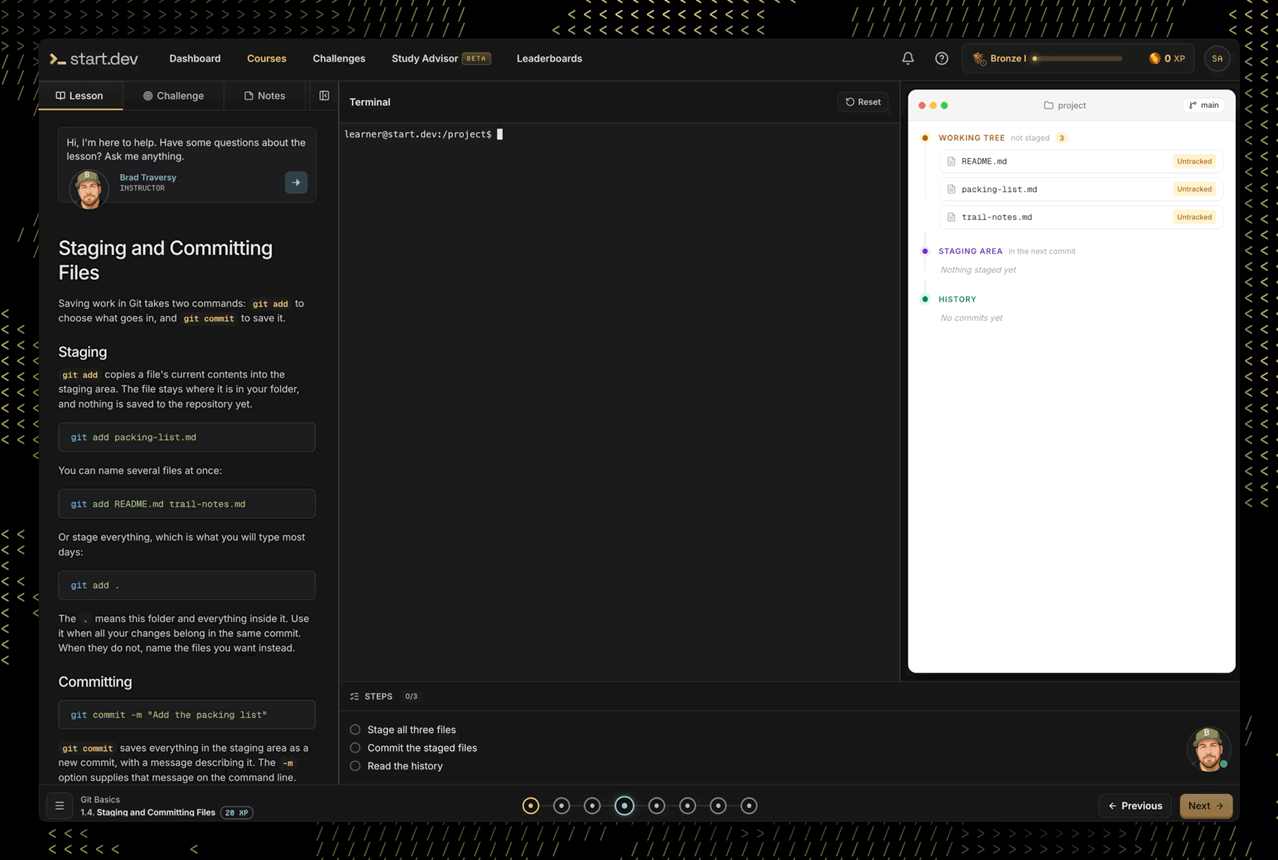Image resolution: width=1278 pixels, height=860 pixels.
Task: Open the SA user avatar menu
Action: 1217,58
